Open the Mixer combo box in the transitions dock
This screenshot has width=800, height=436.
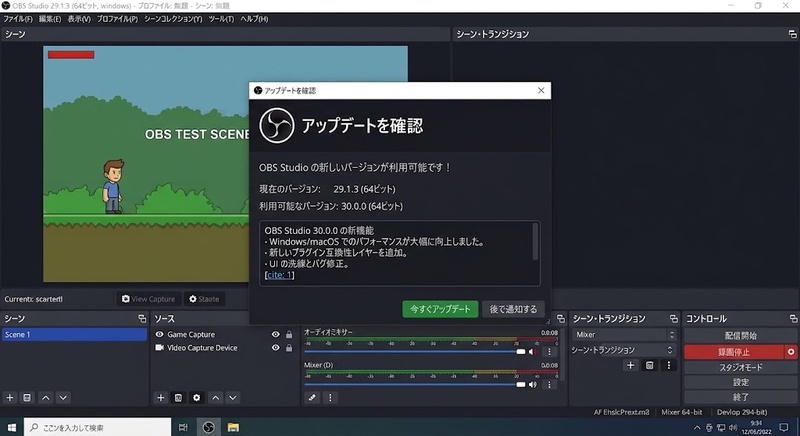click(x=624, y=335)
